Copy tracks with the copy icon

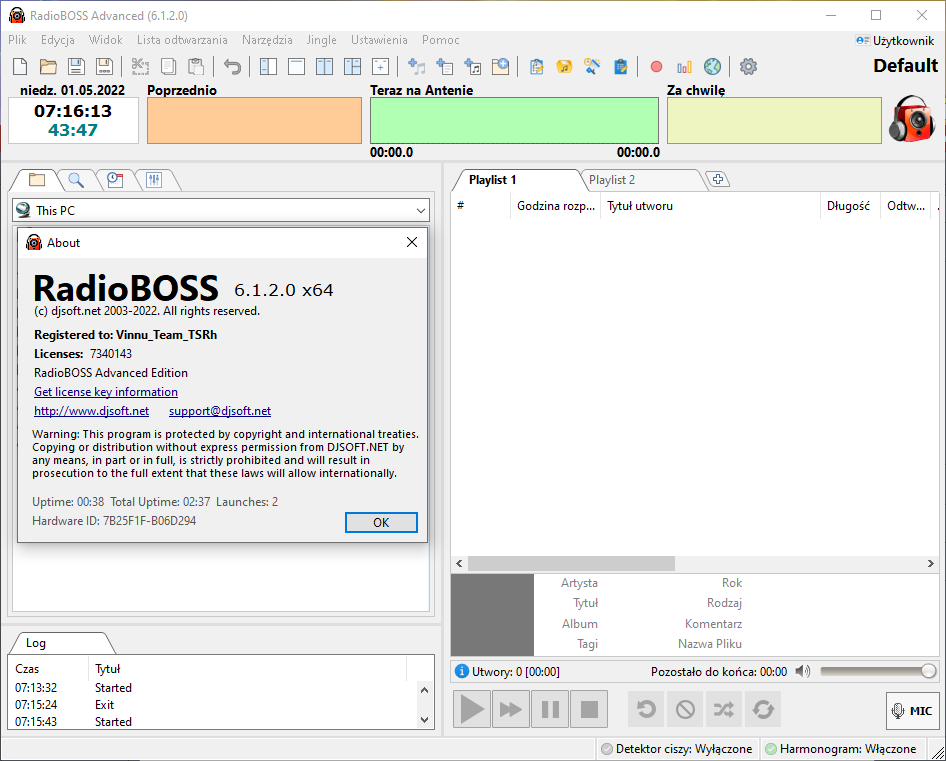(x=168, y=66)
